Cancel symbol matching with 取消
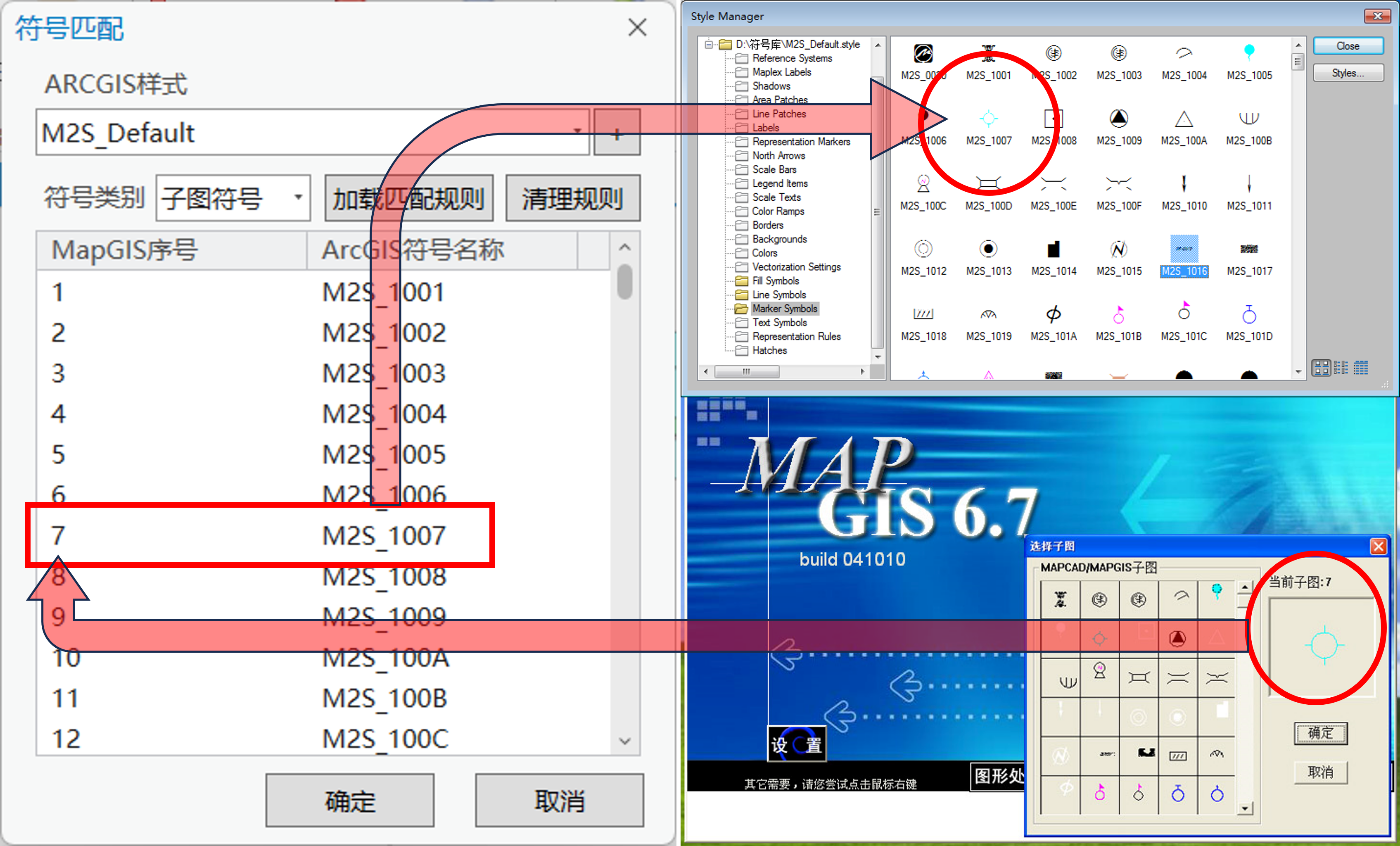The height and width of the screenshot is (846, 1400). tap(559, 800)
